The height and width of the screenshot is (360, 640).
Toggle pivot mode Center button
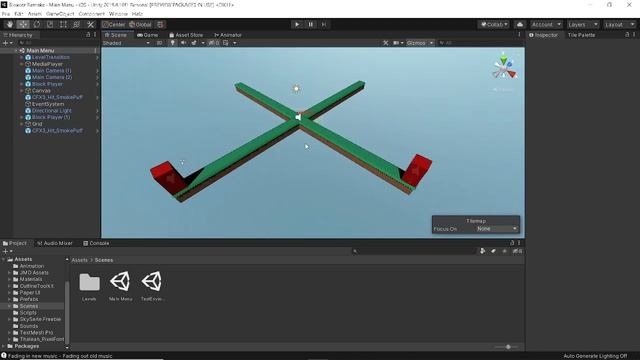pos(114,24)
